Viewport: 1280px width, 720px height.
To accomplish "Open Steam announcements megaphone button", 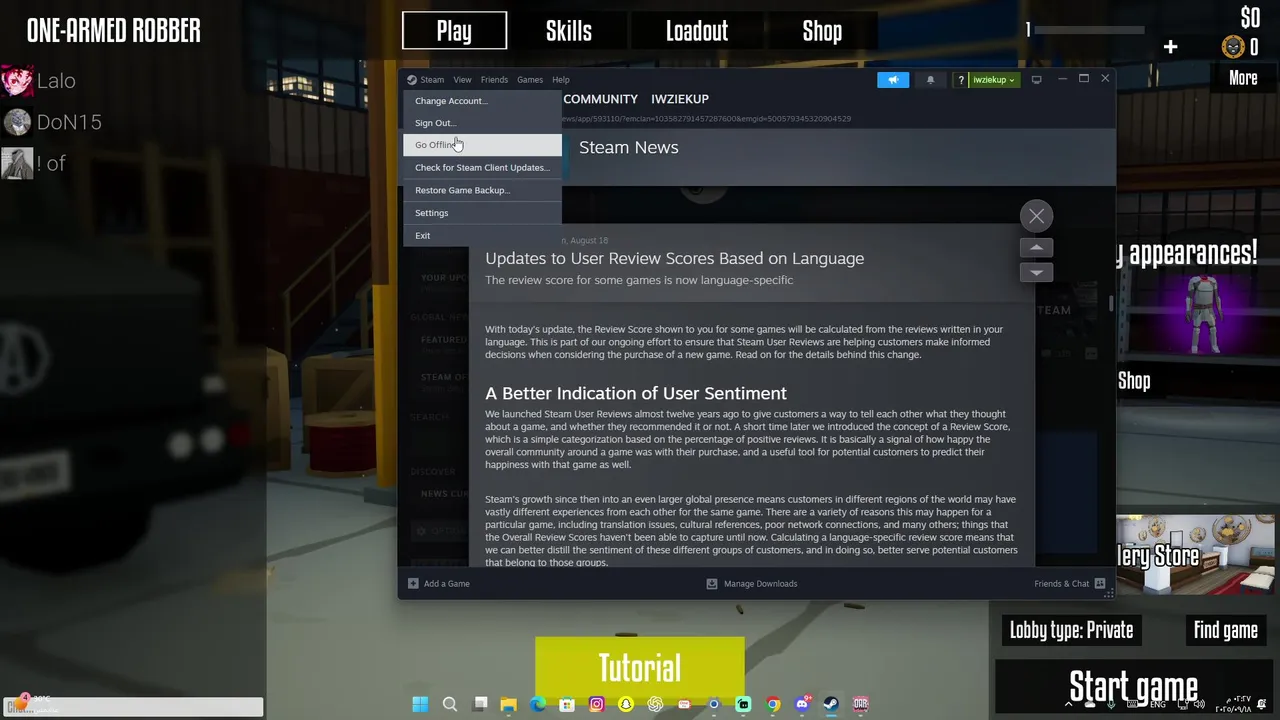I will pos(893,80).
